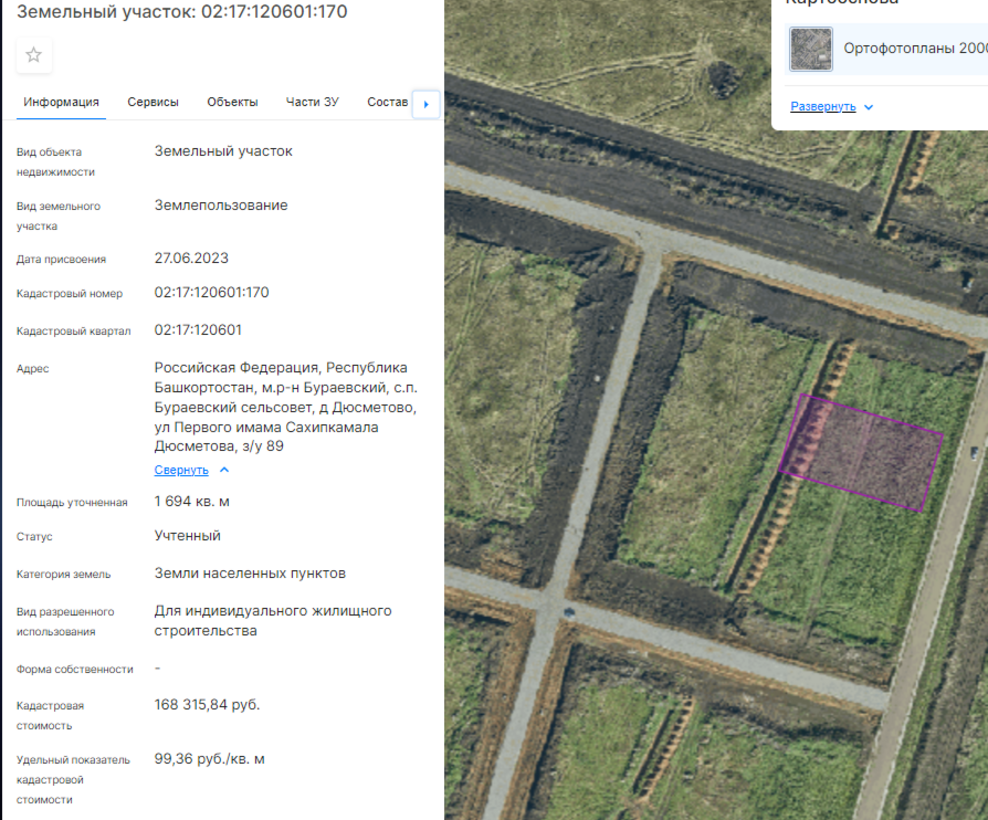Viewport: 988px width, 820px height.
Task: Select unit value 99,36 руб./кв. м
Action: point(210,759)
